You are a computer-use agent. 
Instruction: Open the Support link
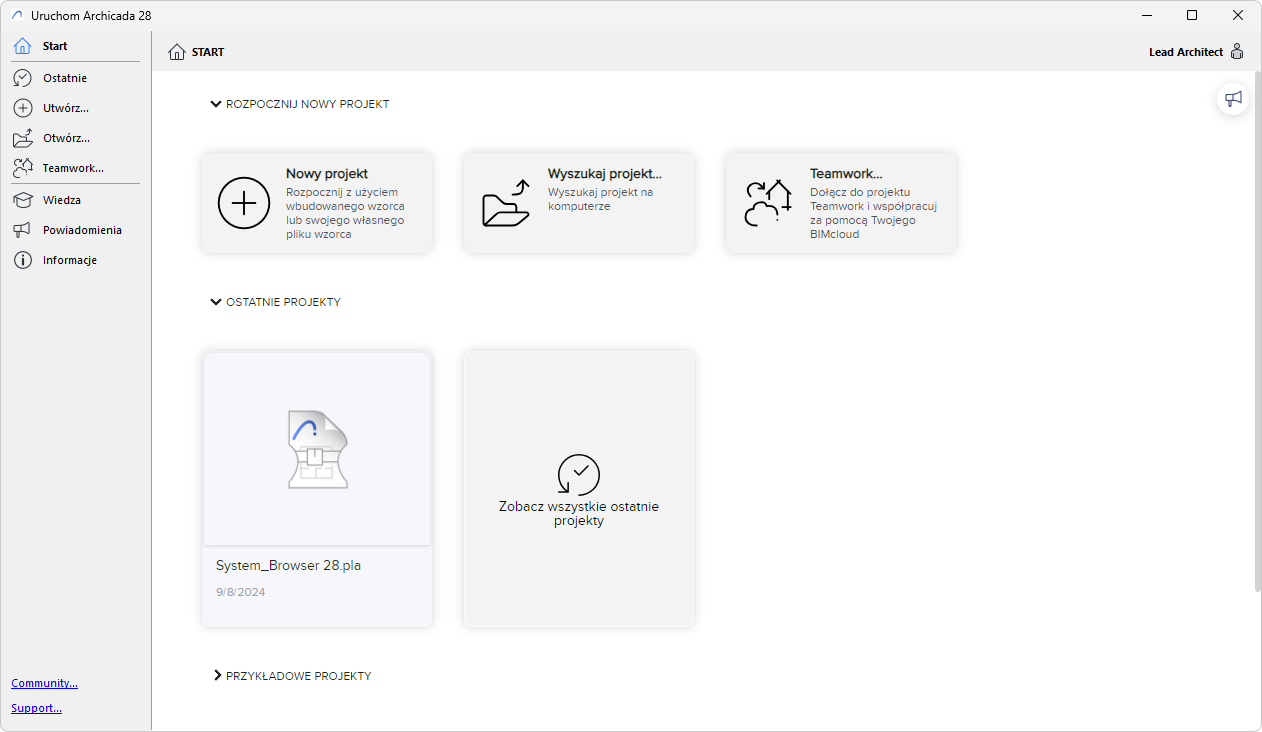click(36, 708)
